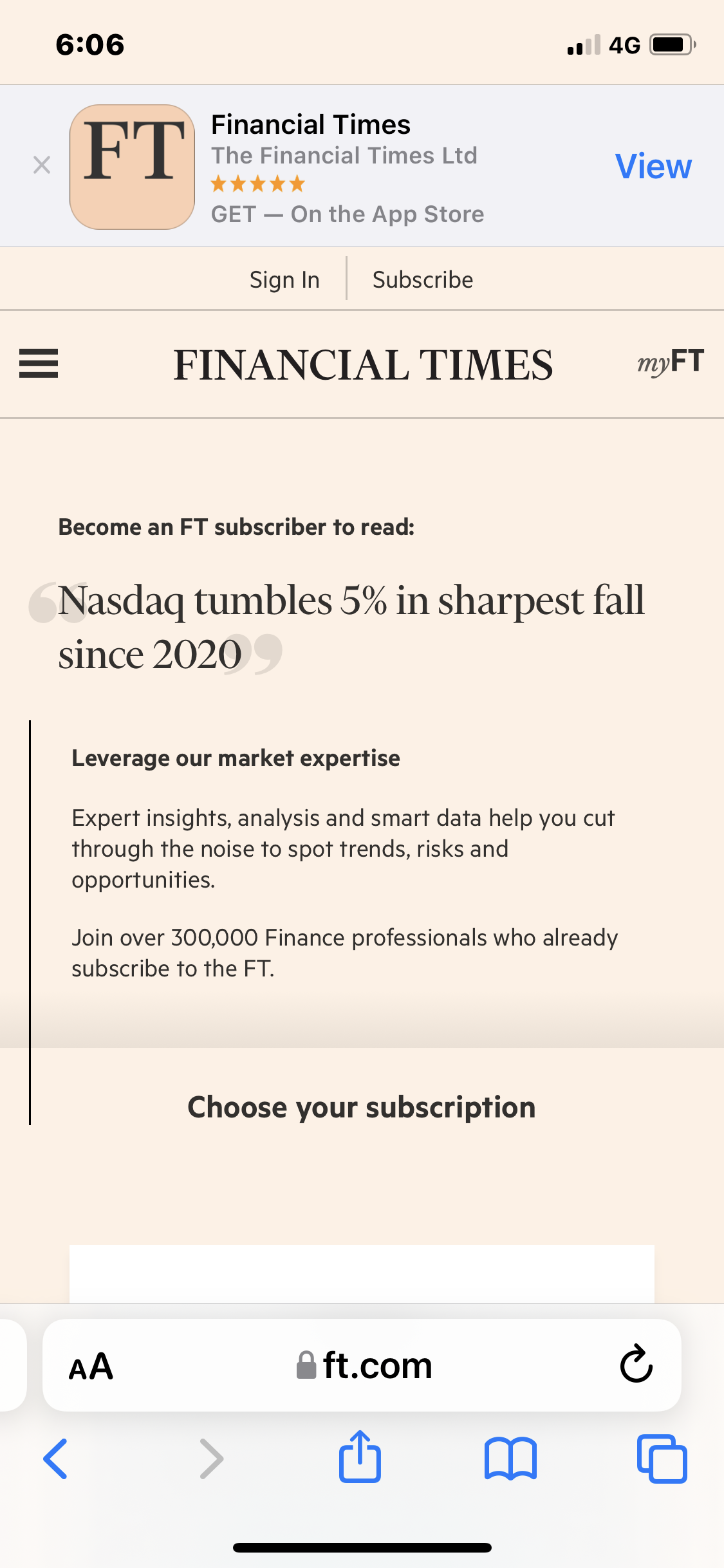Tap View on the app banner

click(x=653, y=166)
